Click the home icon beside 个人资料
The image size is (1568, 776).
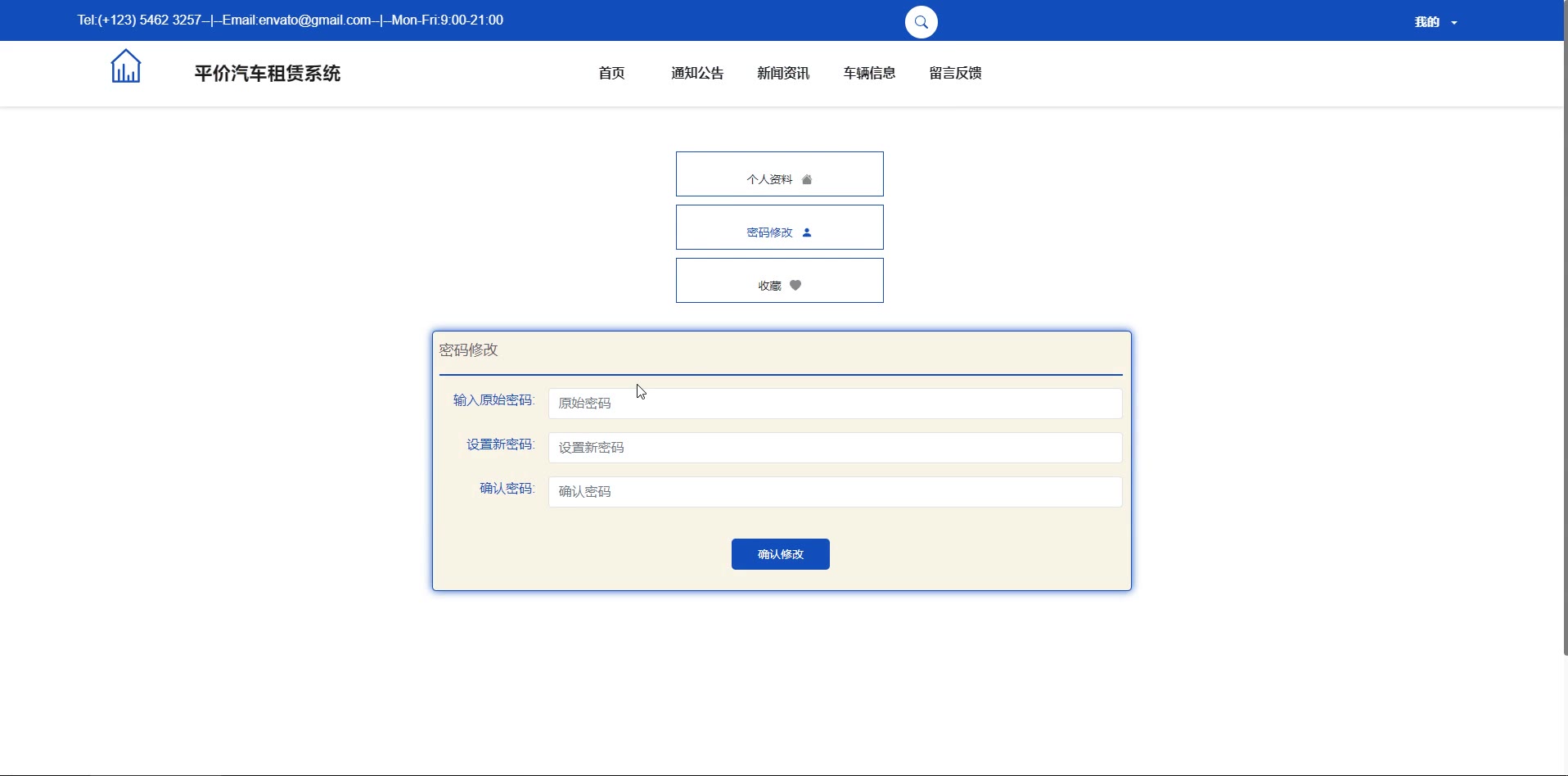pos(807,179)
